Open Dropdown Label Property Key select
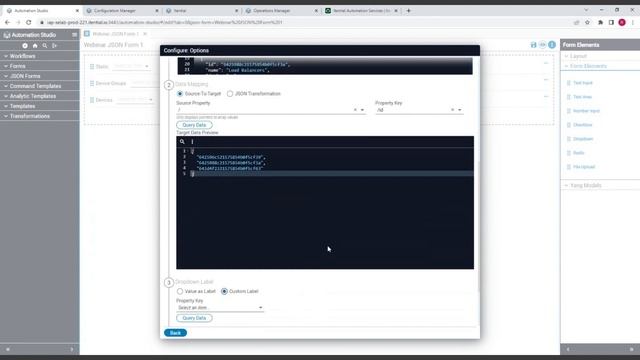 (x=220, y=308)
